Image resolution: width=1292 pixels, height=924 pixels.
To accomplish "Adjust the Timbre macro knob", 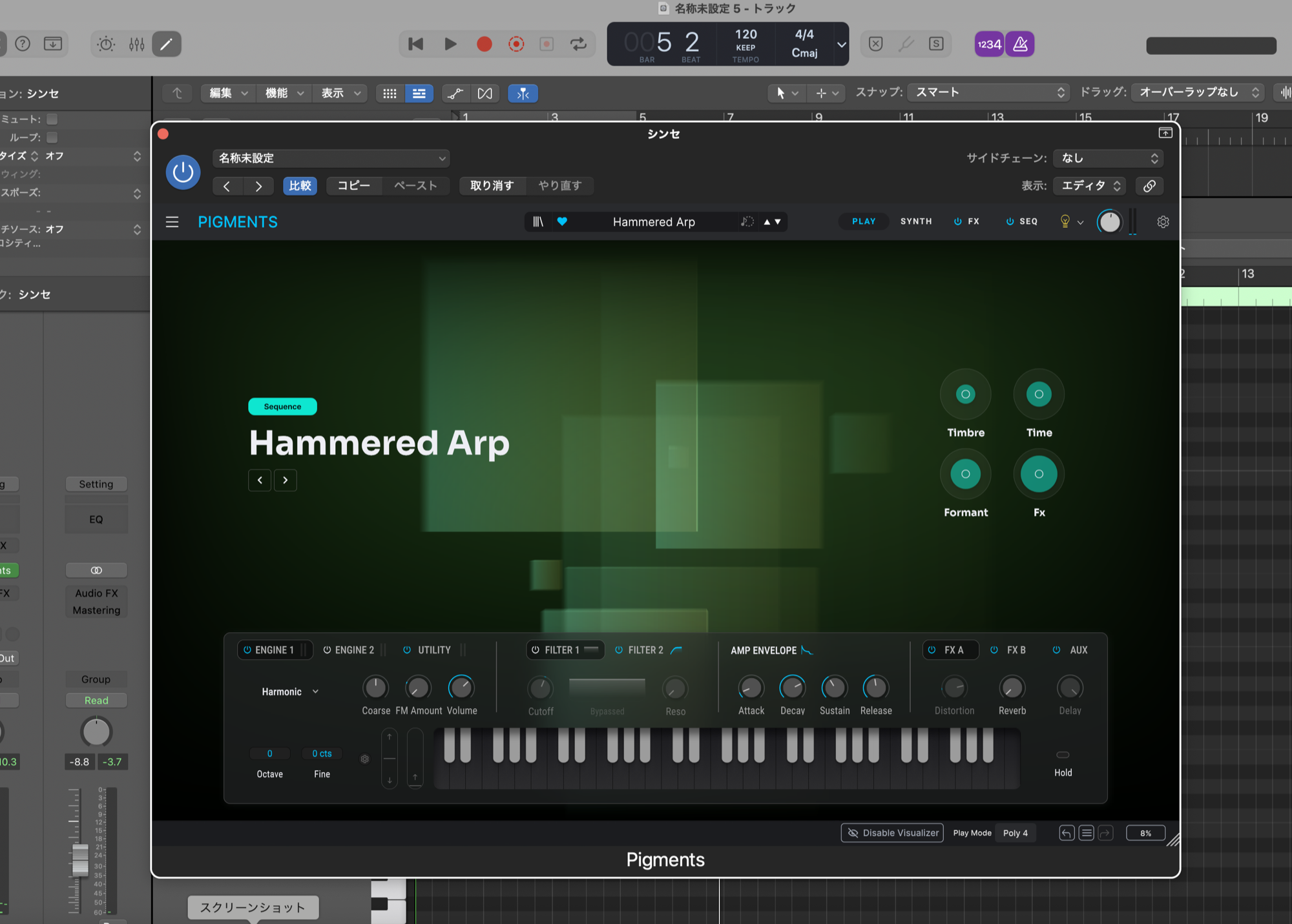I will click(965, 395).
